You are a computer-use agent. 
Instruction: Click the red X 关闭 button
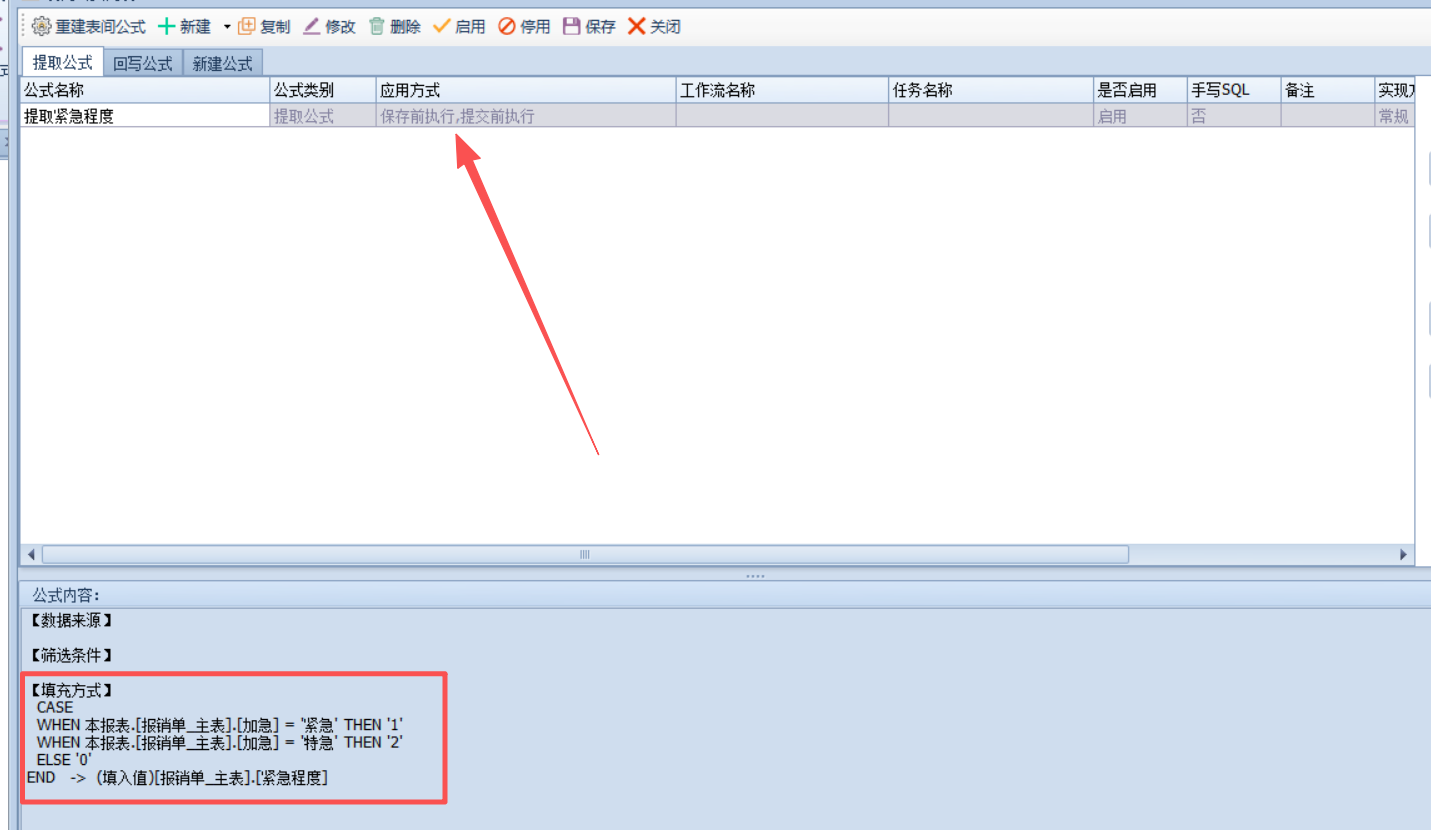point(636,27)
